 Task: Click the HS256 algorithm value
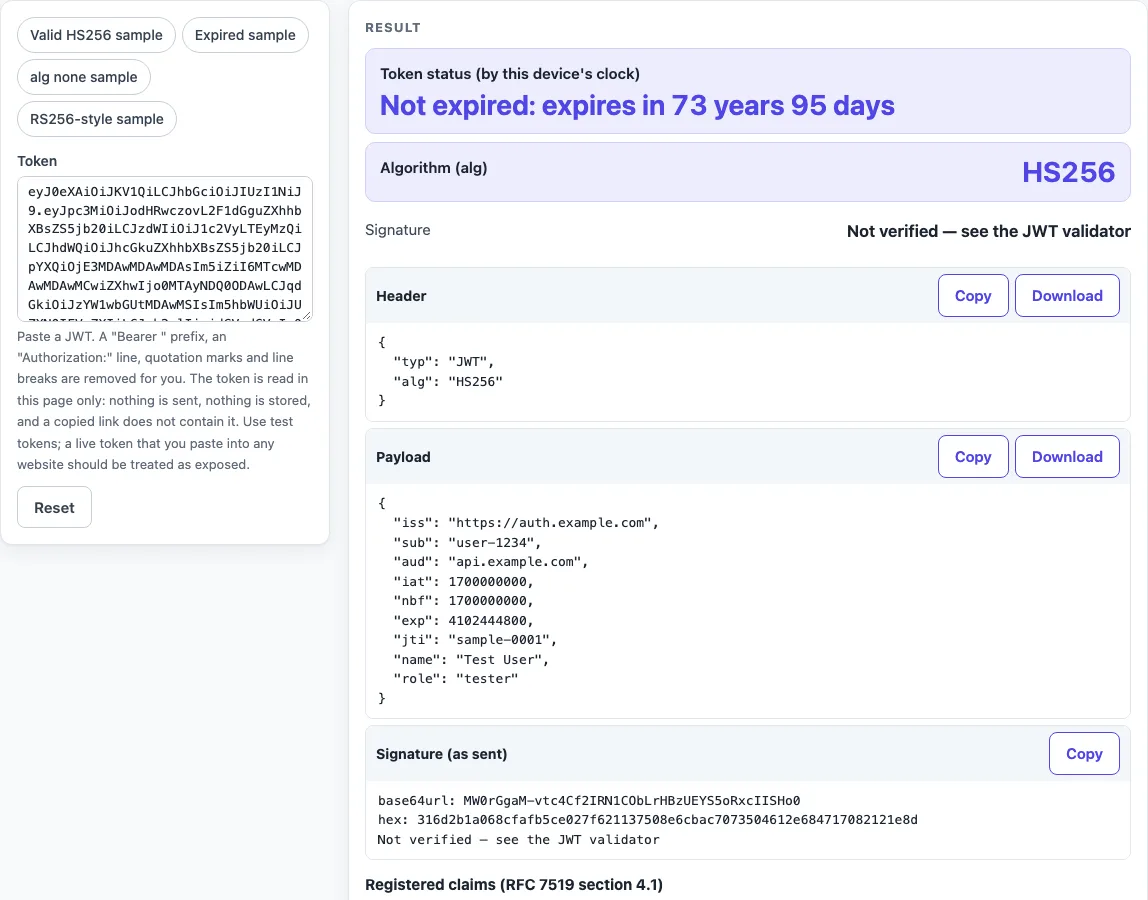[1068, 172]
